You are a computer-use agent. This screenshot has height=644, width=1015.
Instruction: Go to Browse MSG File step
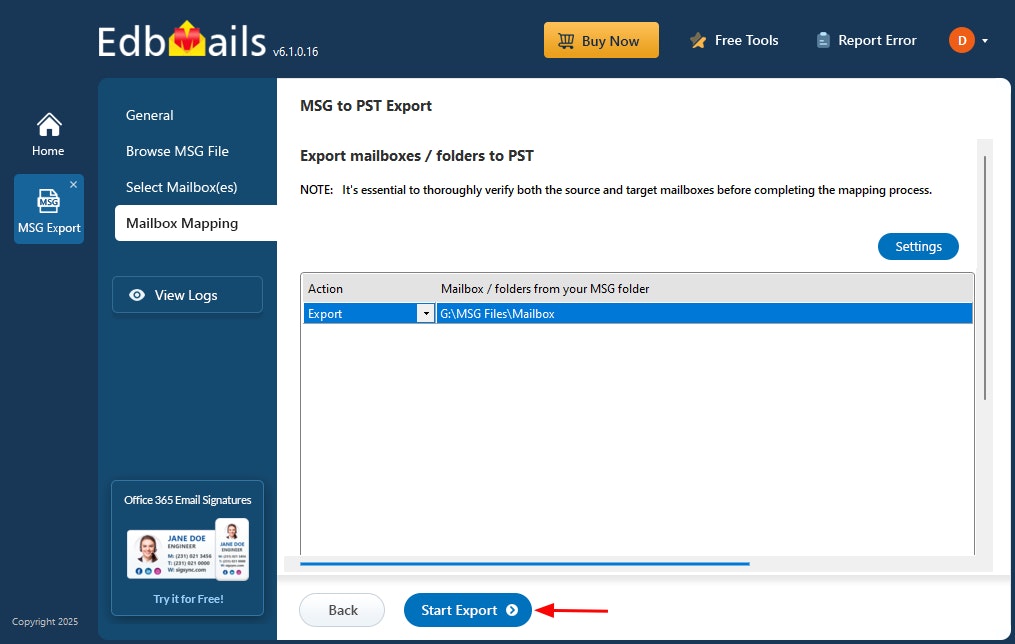(x=177, y=151)
